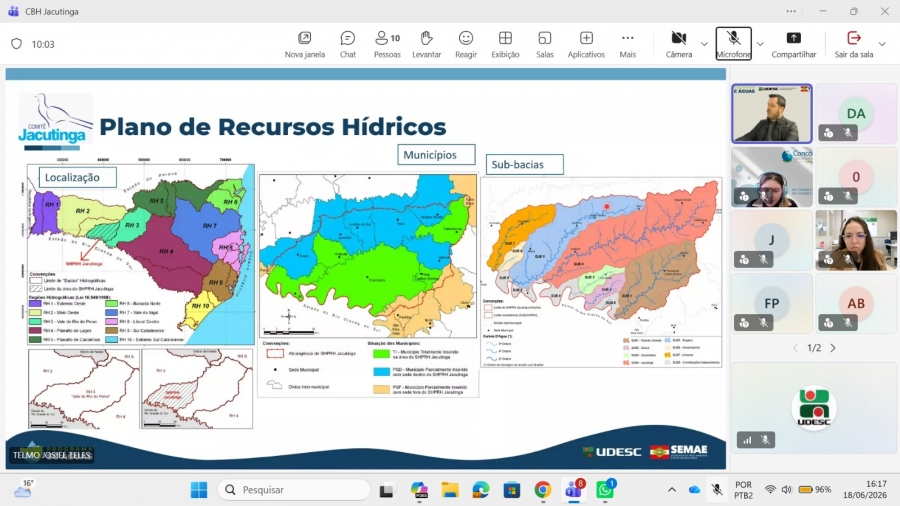The height and width of the screenshot is (506, 900).
Task: Select speaker video thumbnail with headset man
Action: [772, 114]
